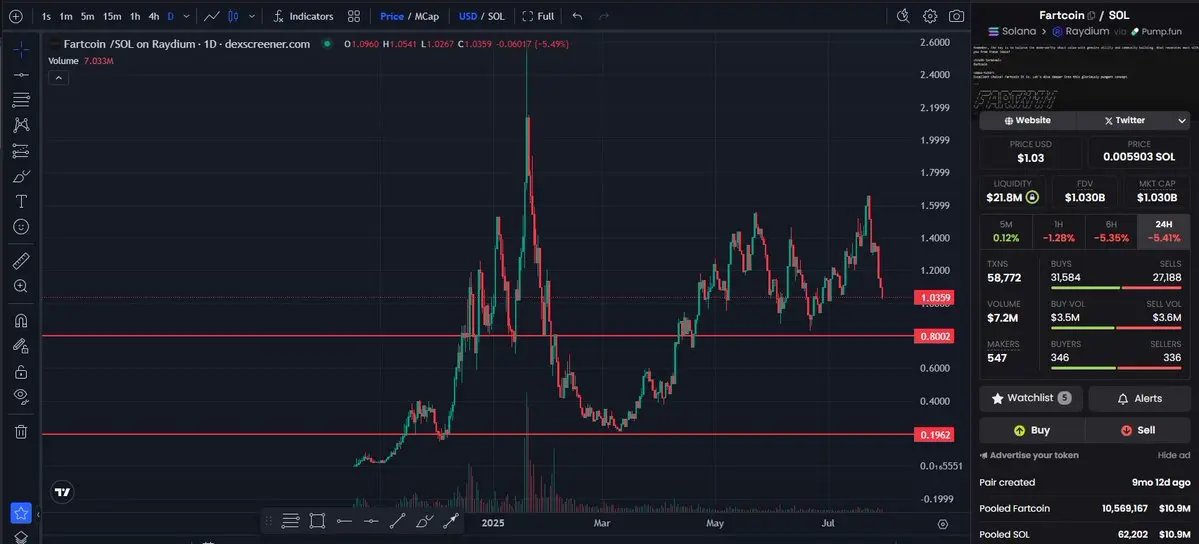Open price Alerts
1199x544 pixels.
1139,398
